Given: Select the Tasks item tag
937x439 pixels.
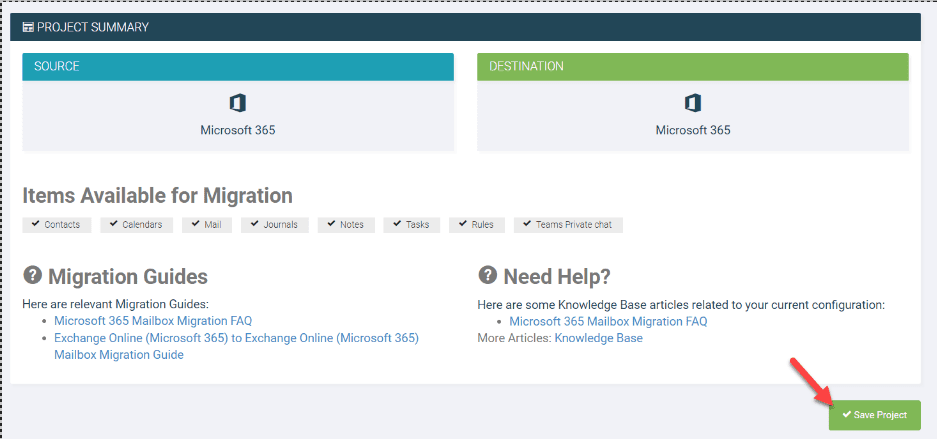Looking at the screenshot, I should (411, 225).
